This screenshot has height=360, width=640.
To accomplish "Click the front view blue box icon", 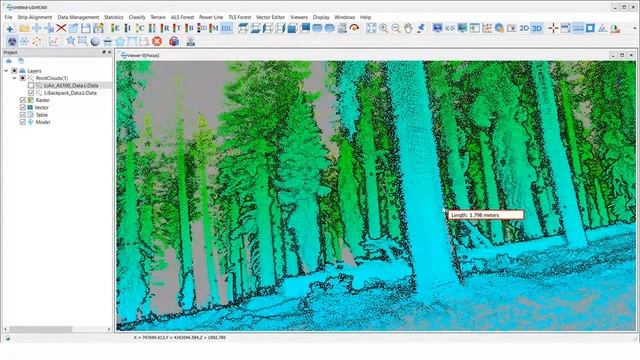I will 292,28.
